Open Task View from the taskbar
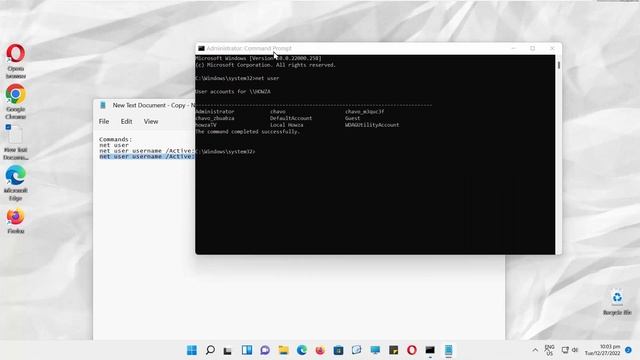Screen dimensions: 640x360 tap(228, 350)
